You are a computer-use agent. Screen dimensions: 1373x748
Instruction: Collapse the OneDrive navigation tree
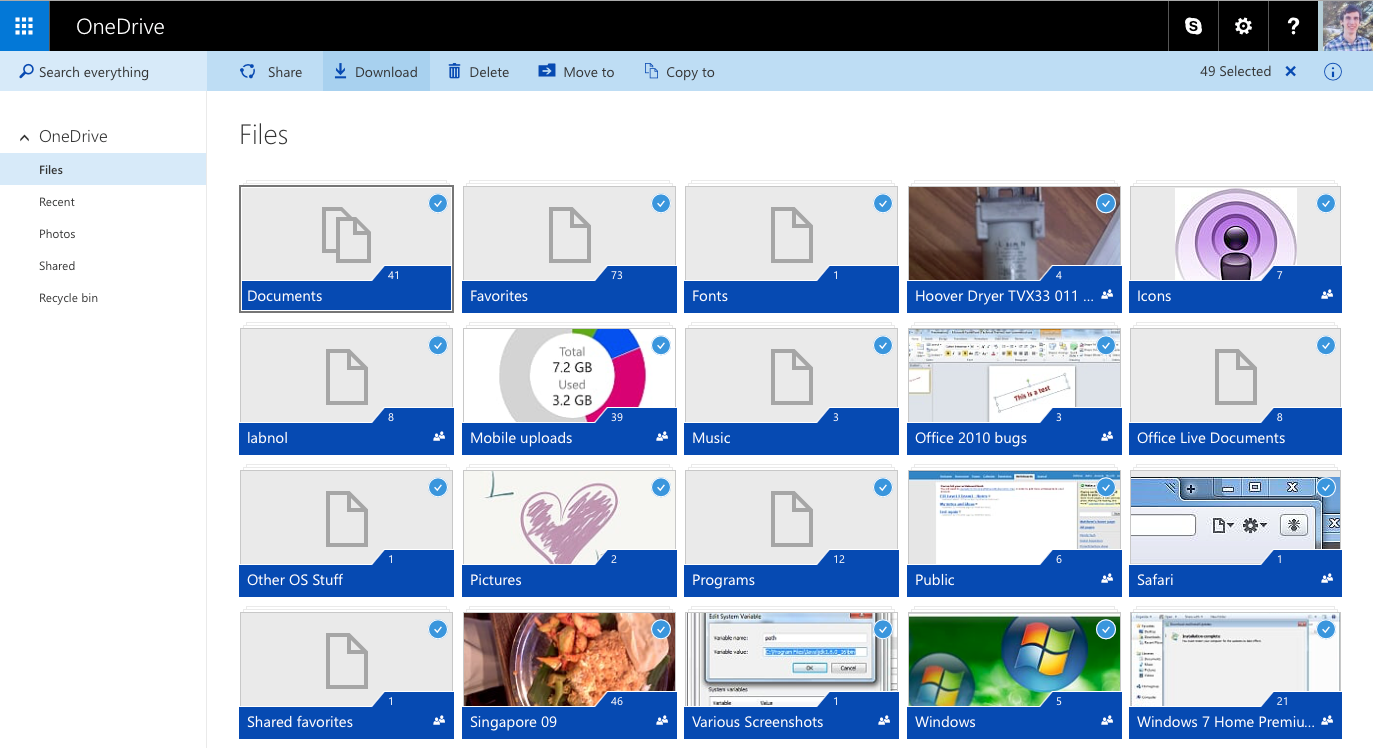click(x=24, y=137)
